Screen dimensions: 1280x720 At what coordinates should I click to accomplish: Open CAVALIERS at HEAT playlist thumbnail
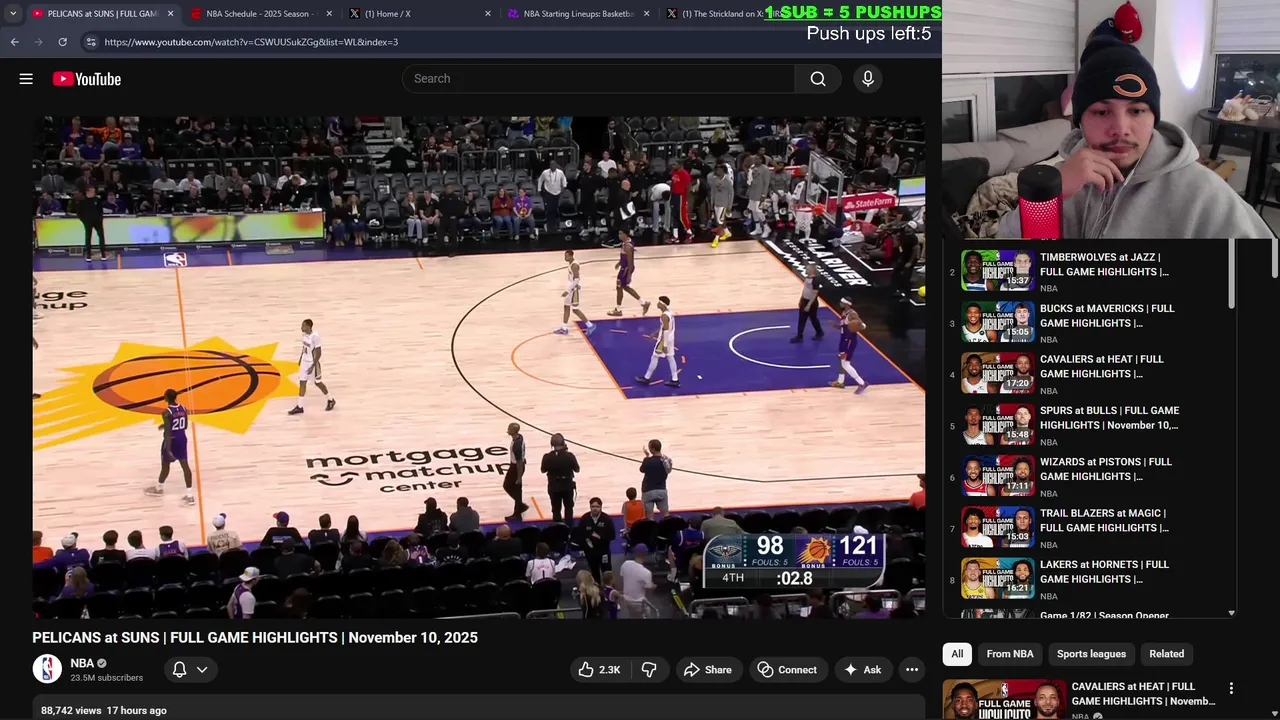pyautogui.click(x=997, y=373)
